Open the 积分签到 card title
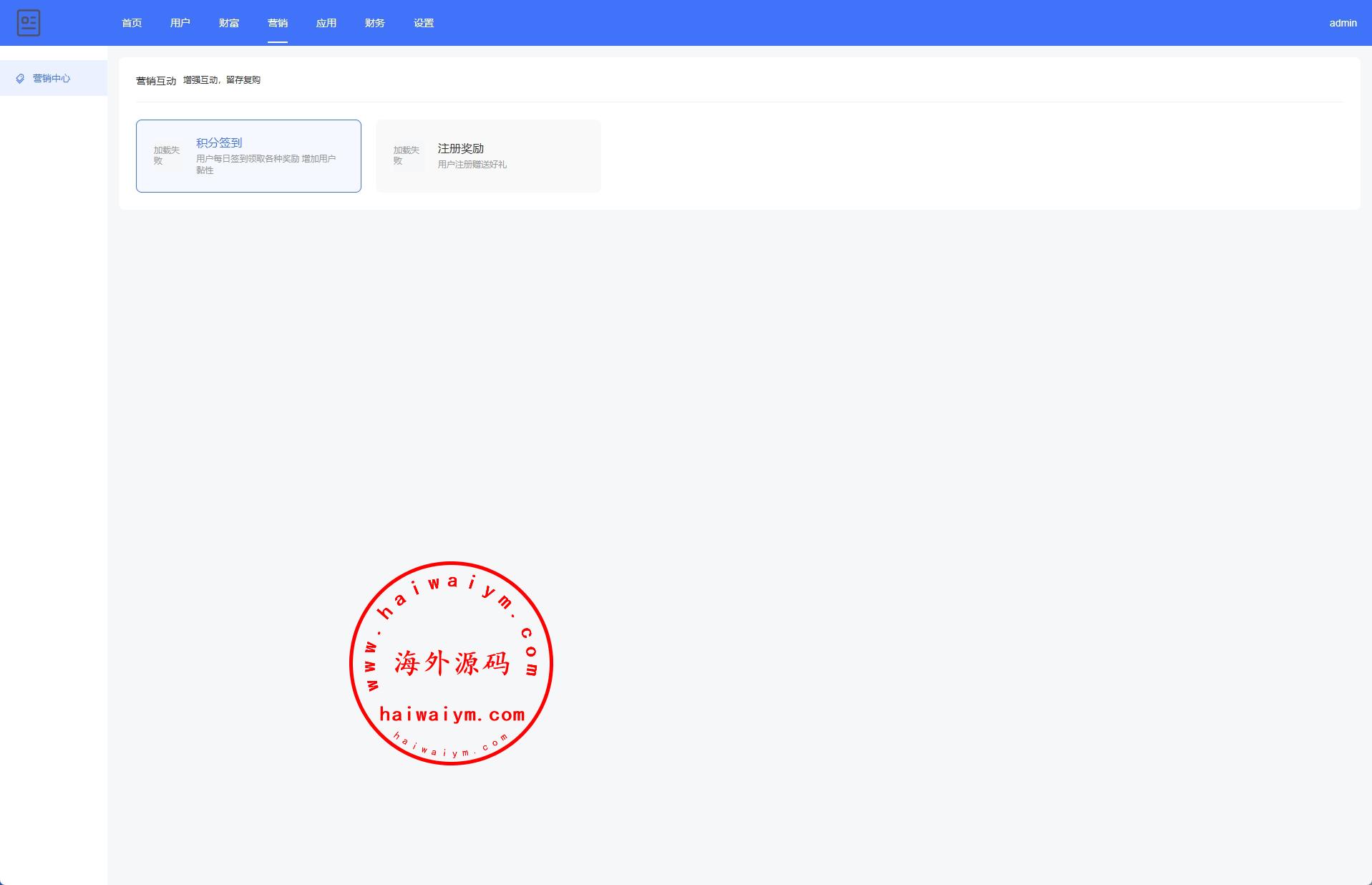 [219, 142]
